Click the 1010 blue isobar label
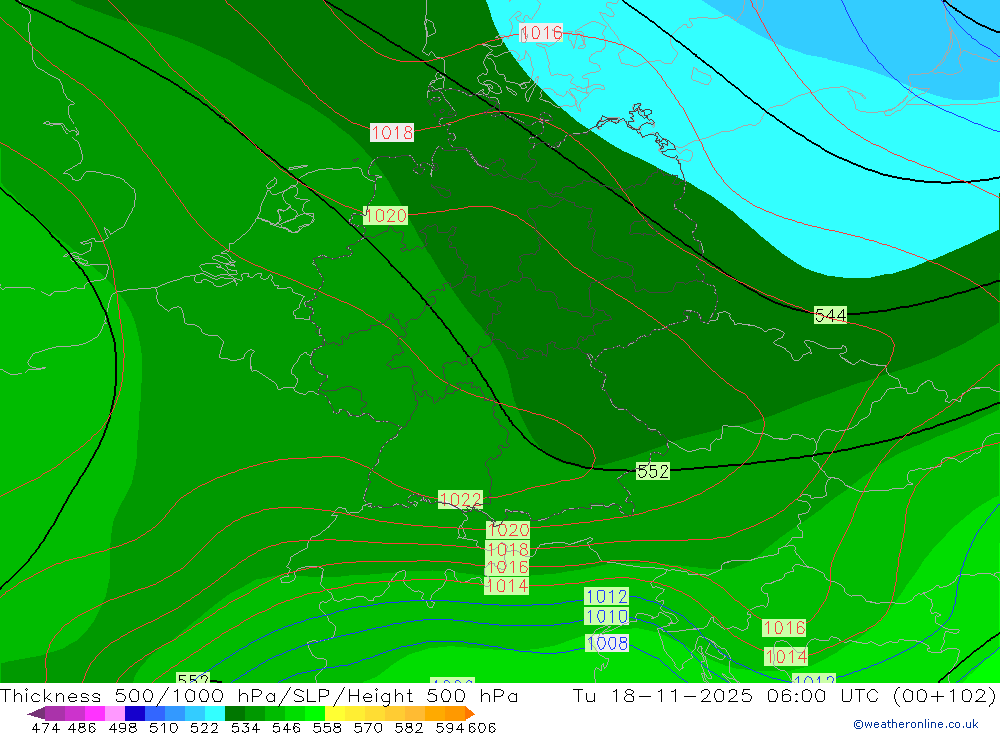1000x733 pixels. 607,617
